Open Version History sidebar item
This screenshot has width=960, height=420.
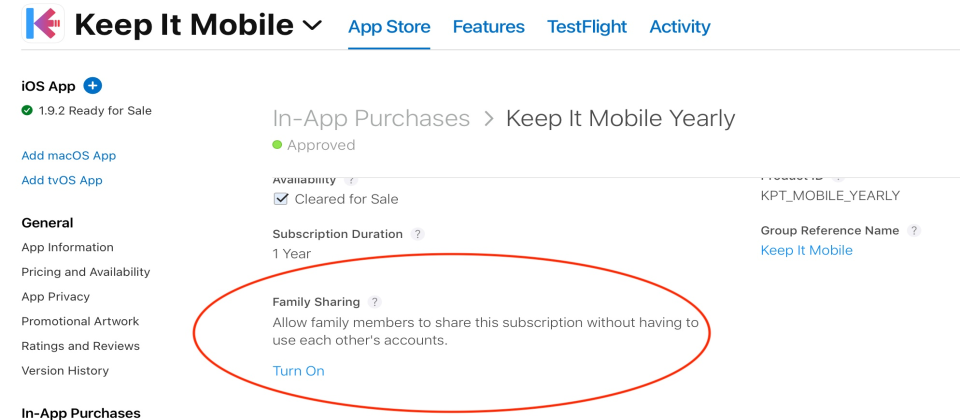65,370
